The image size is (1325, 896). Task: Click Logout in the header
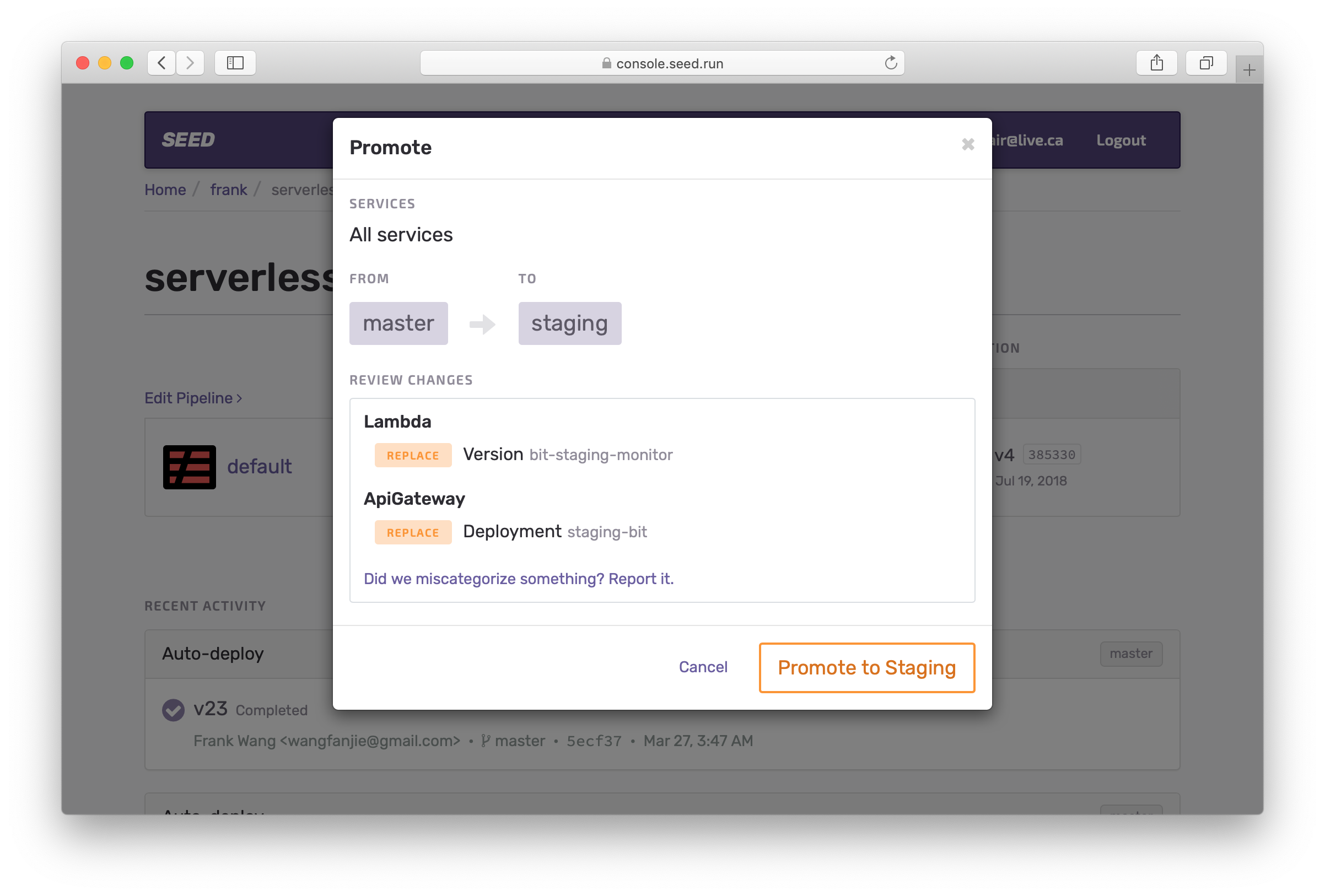tap(1121, 140)
